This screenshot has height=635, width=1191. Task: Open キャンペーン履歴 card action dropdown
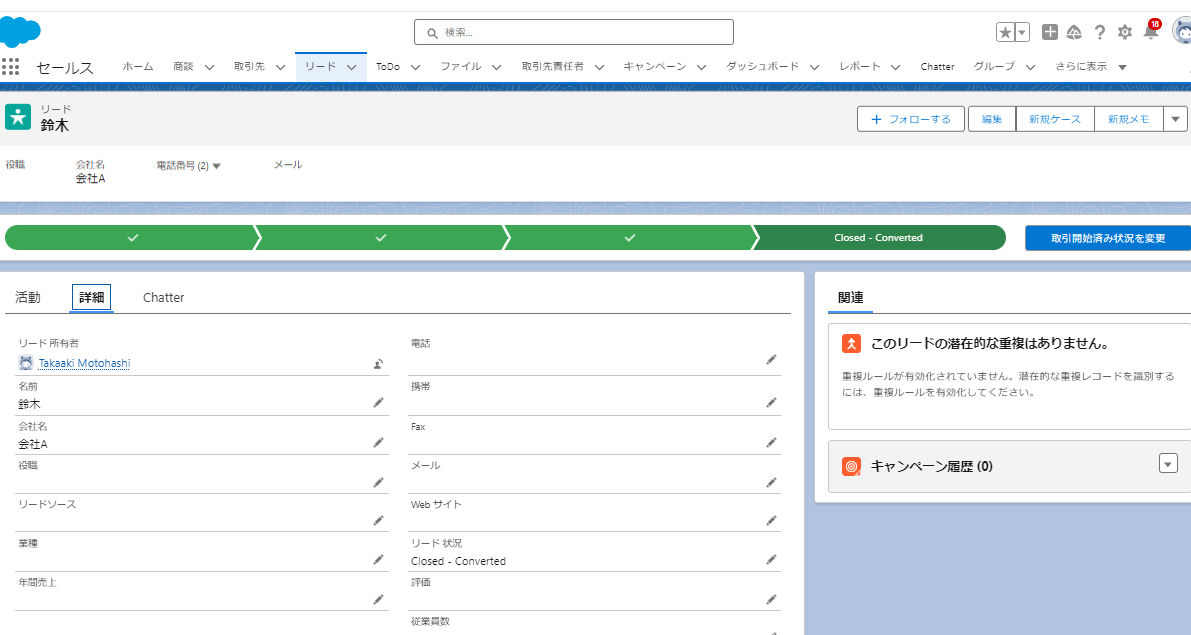click(1168, 463)
